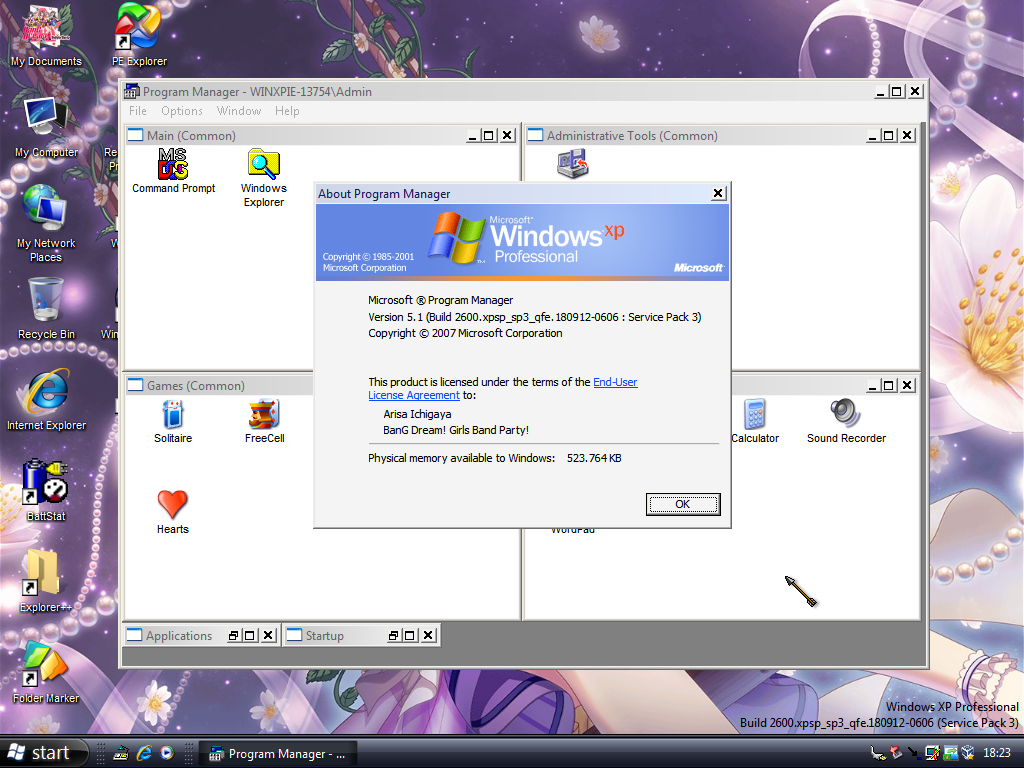This screenshot has width=1024, height=768.
Task: Click the Safely Remove Hardware tray icon
Action: (896, 753)
